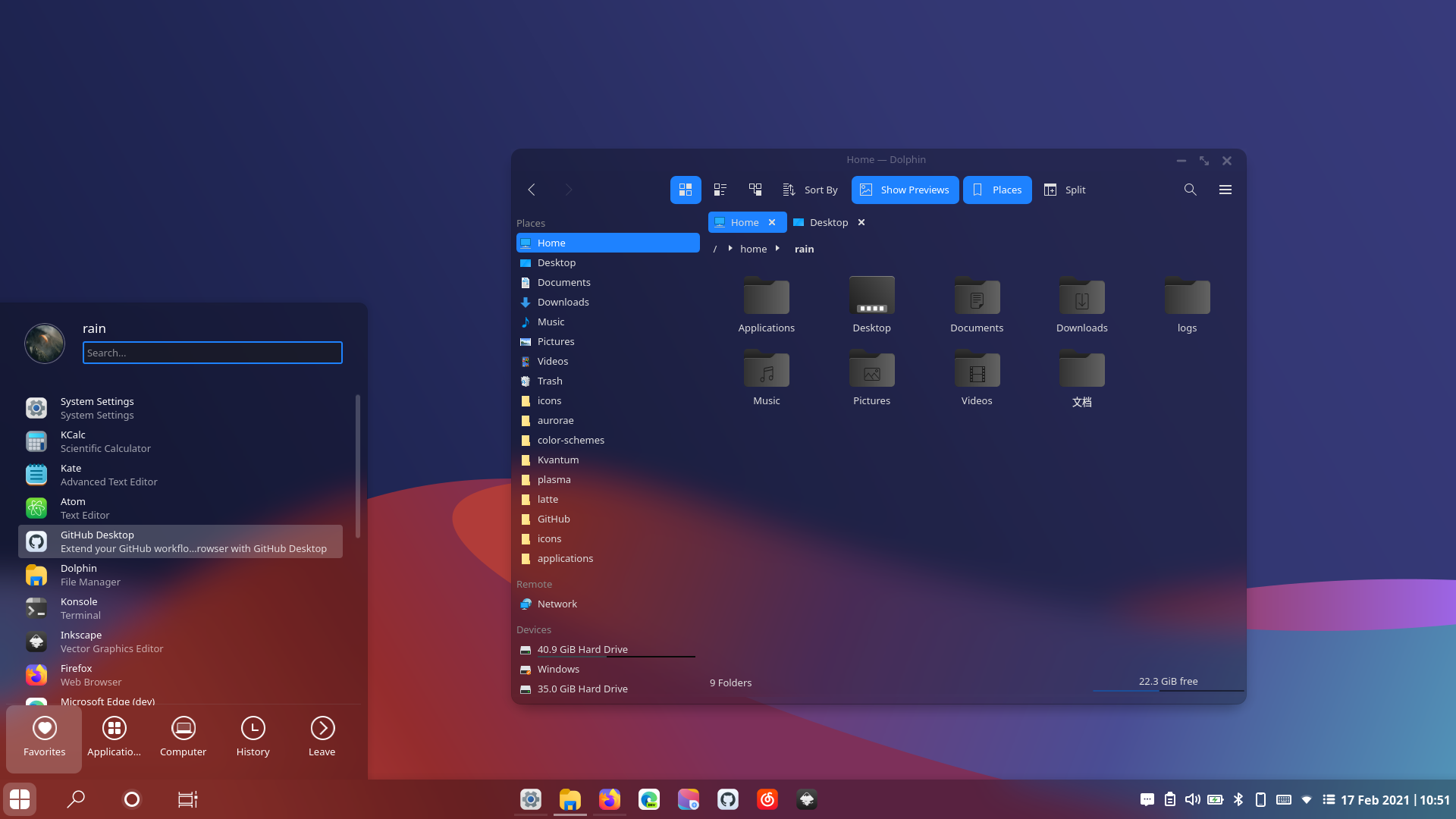Screen dimensions: 1456x819
Task: Click the launcher favorites scrollbar
Action: [x=357, y=466]
